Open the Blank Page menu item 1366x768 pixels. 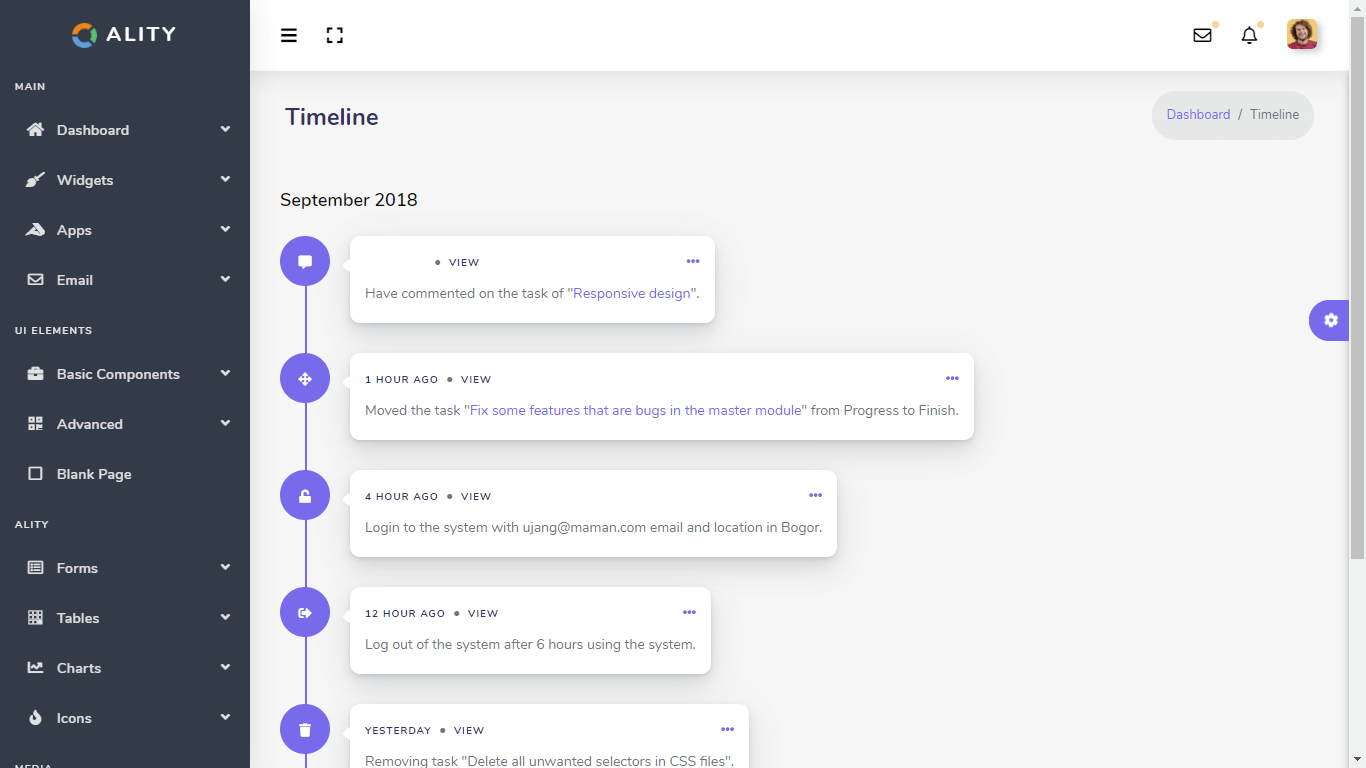tap(94, 474)
